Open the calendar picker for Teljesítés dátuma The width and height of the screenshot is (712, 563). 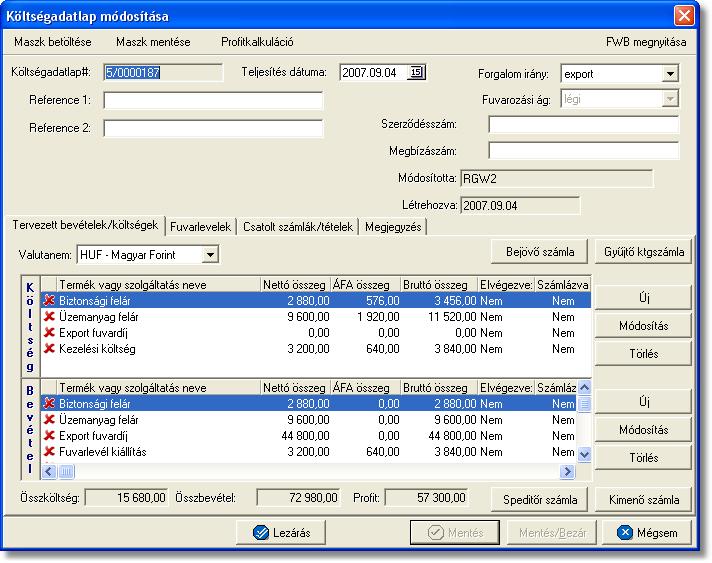click(416, 72)
